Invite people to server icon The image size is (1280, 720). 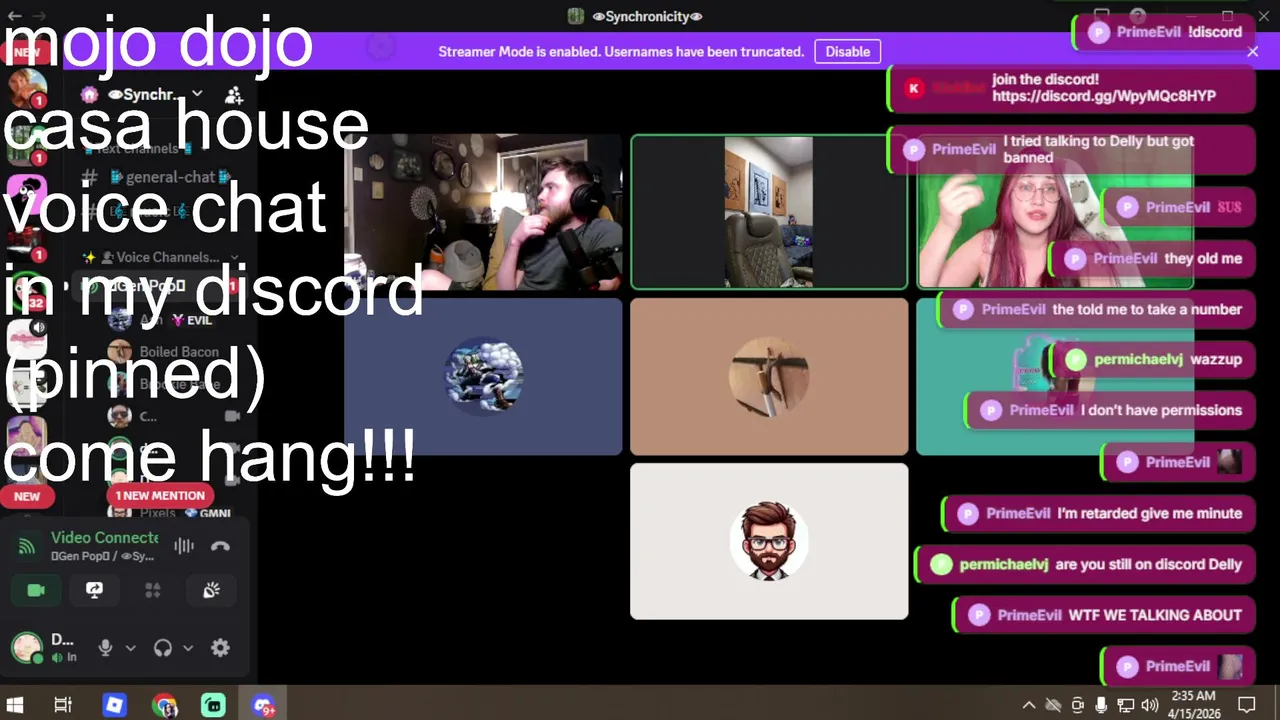pyautogui.click(x=234, y=95)
